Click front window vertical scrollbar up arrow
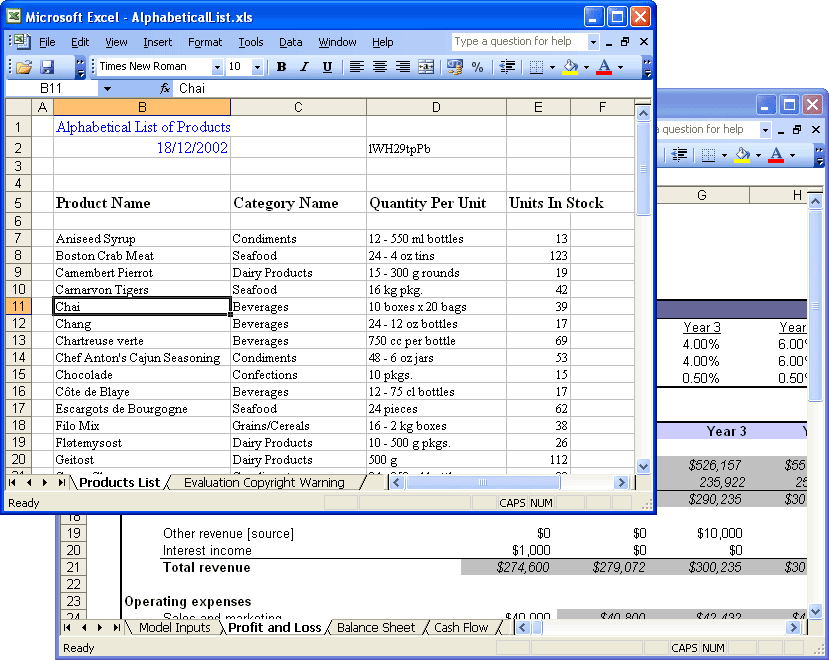The height and width of the screenshot is (660, 829). click(643, 113)
